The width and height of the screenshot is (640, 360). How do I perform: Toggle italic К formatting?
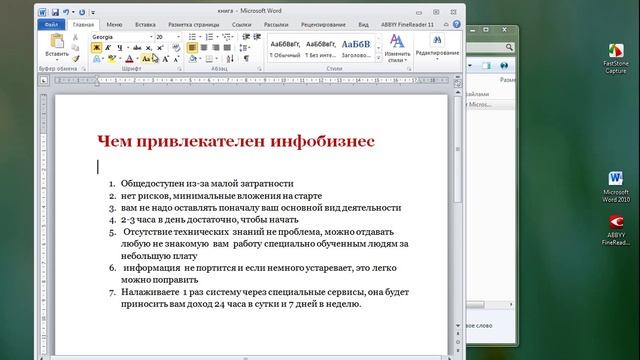(108, 48)
